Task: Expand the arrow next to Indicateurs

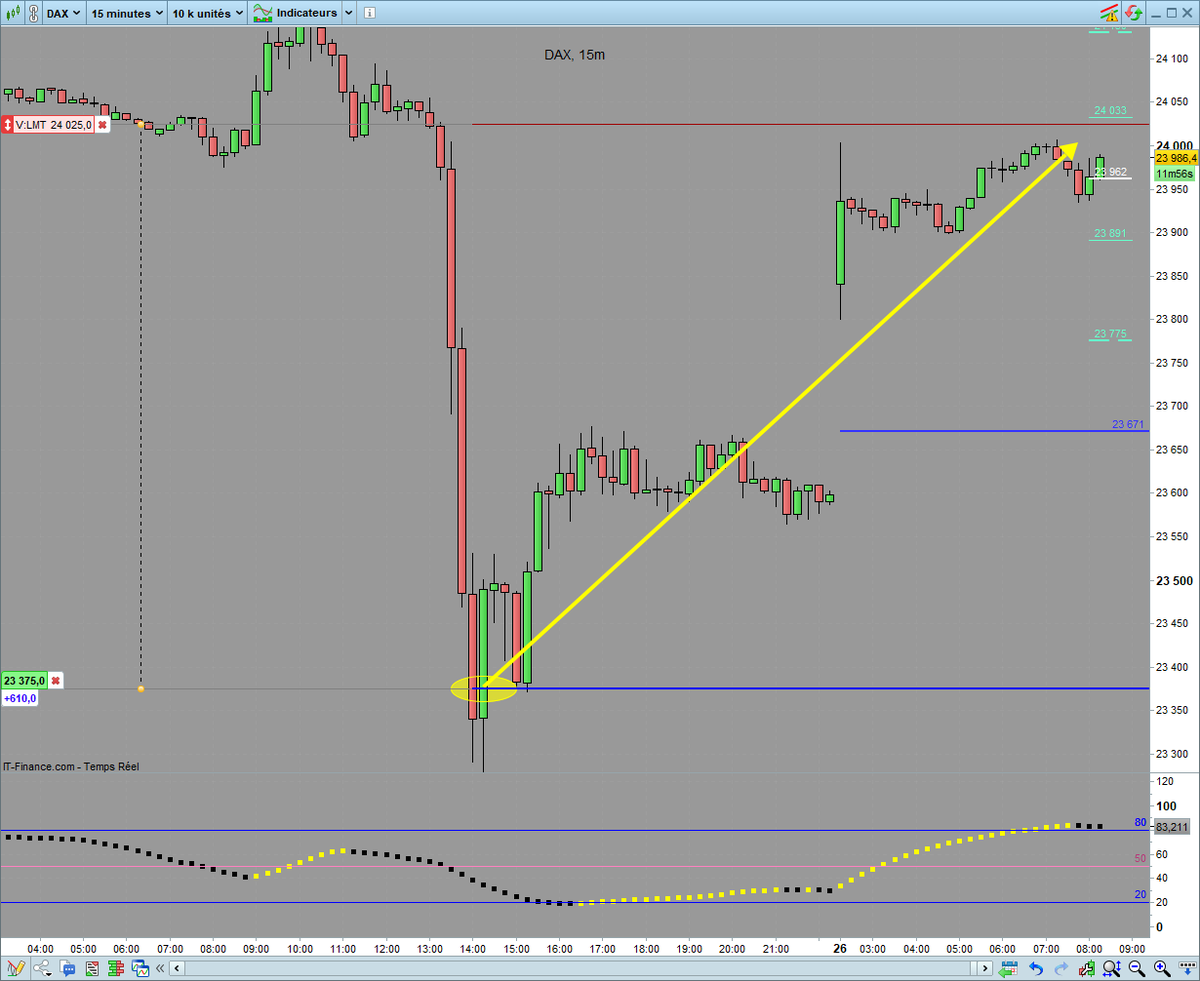Action: click(x=347, y=14)
